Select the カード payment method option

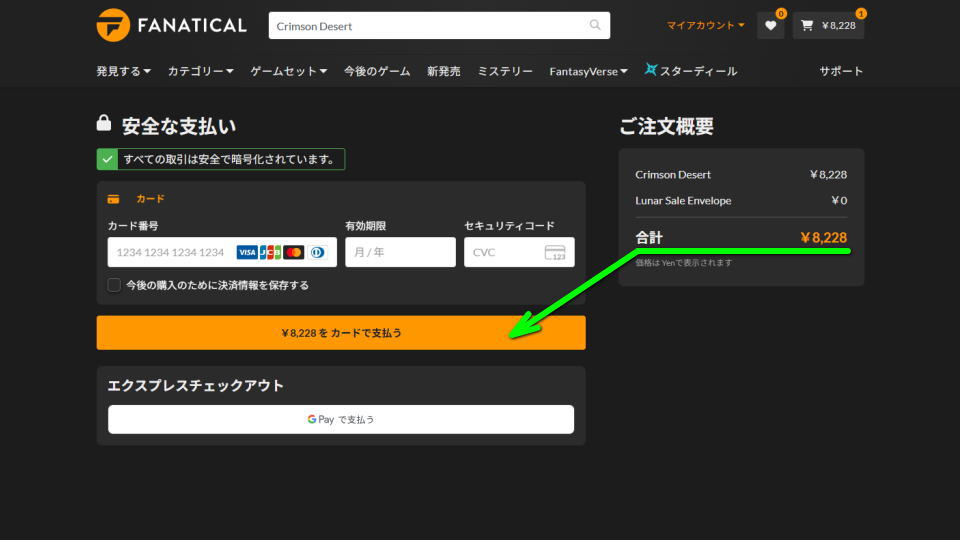(x=150, y=199)
